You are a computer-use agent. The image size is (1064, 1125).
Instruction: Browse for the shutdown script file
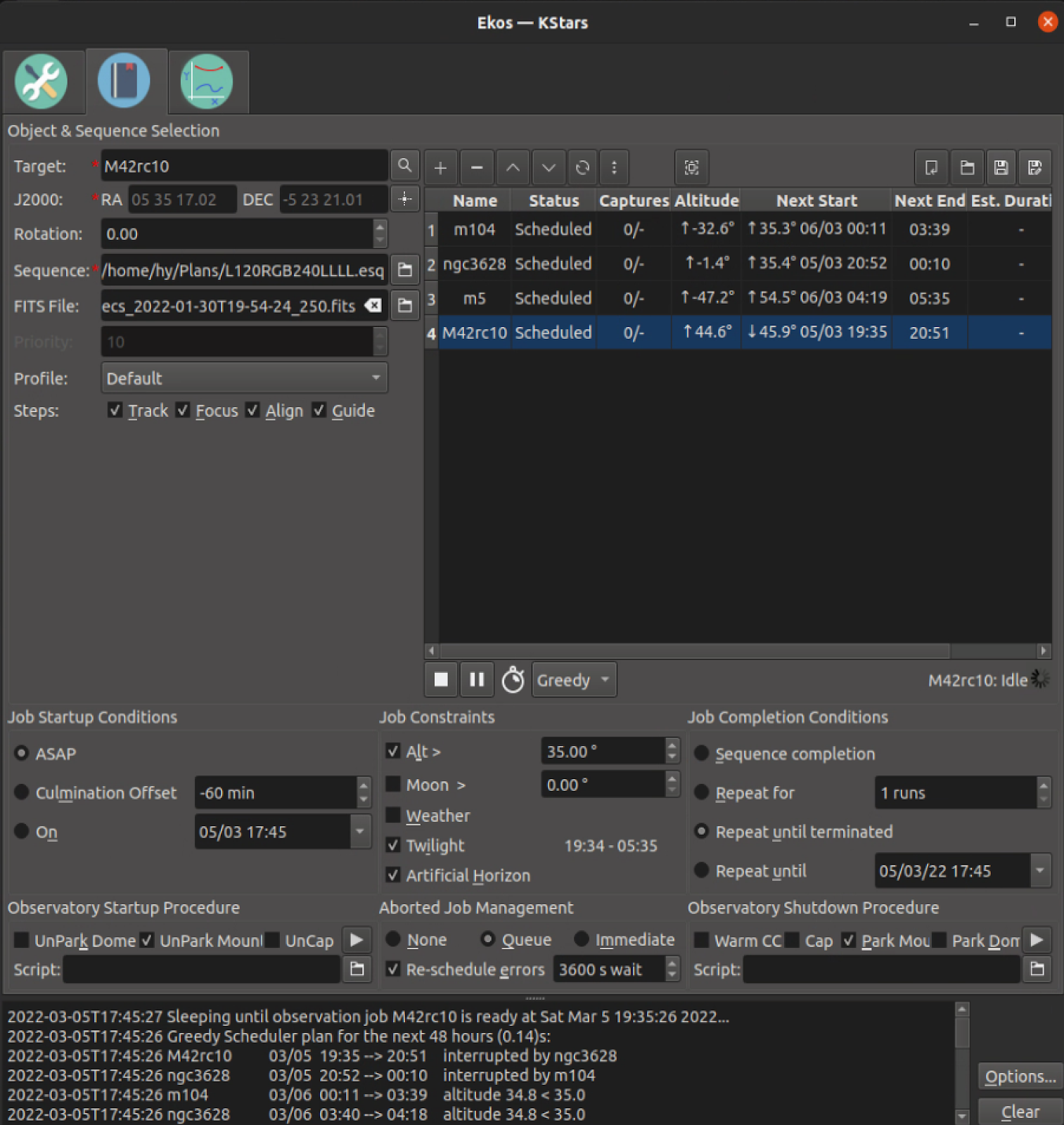[1037, 970]
